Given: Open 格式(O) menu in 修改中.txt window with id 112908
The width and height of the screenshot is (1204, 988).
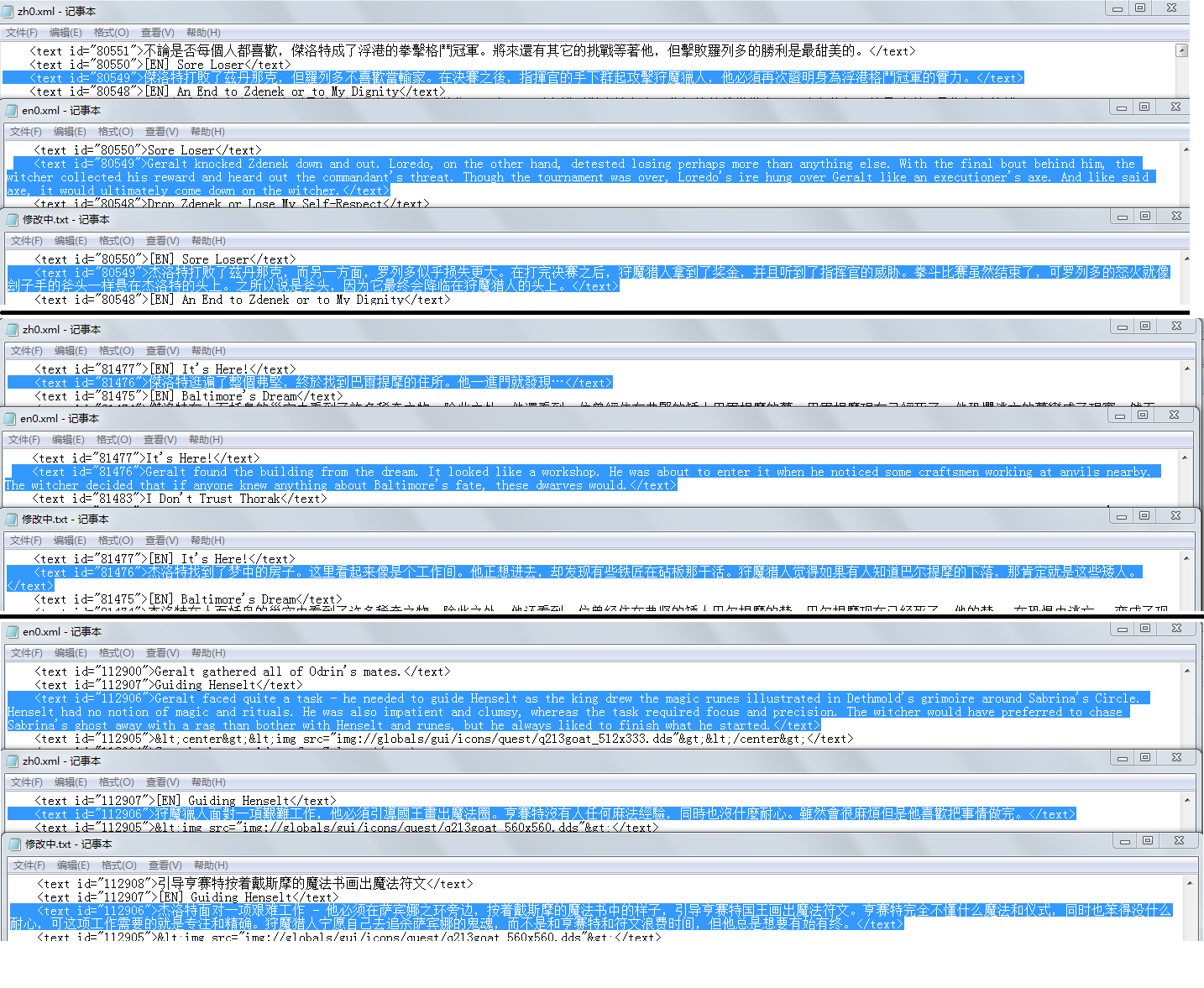Looking at the screenshot, I should tap(119, 865).
